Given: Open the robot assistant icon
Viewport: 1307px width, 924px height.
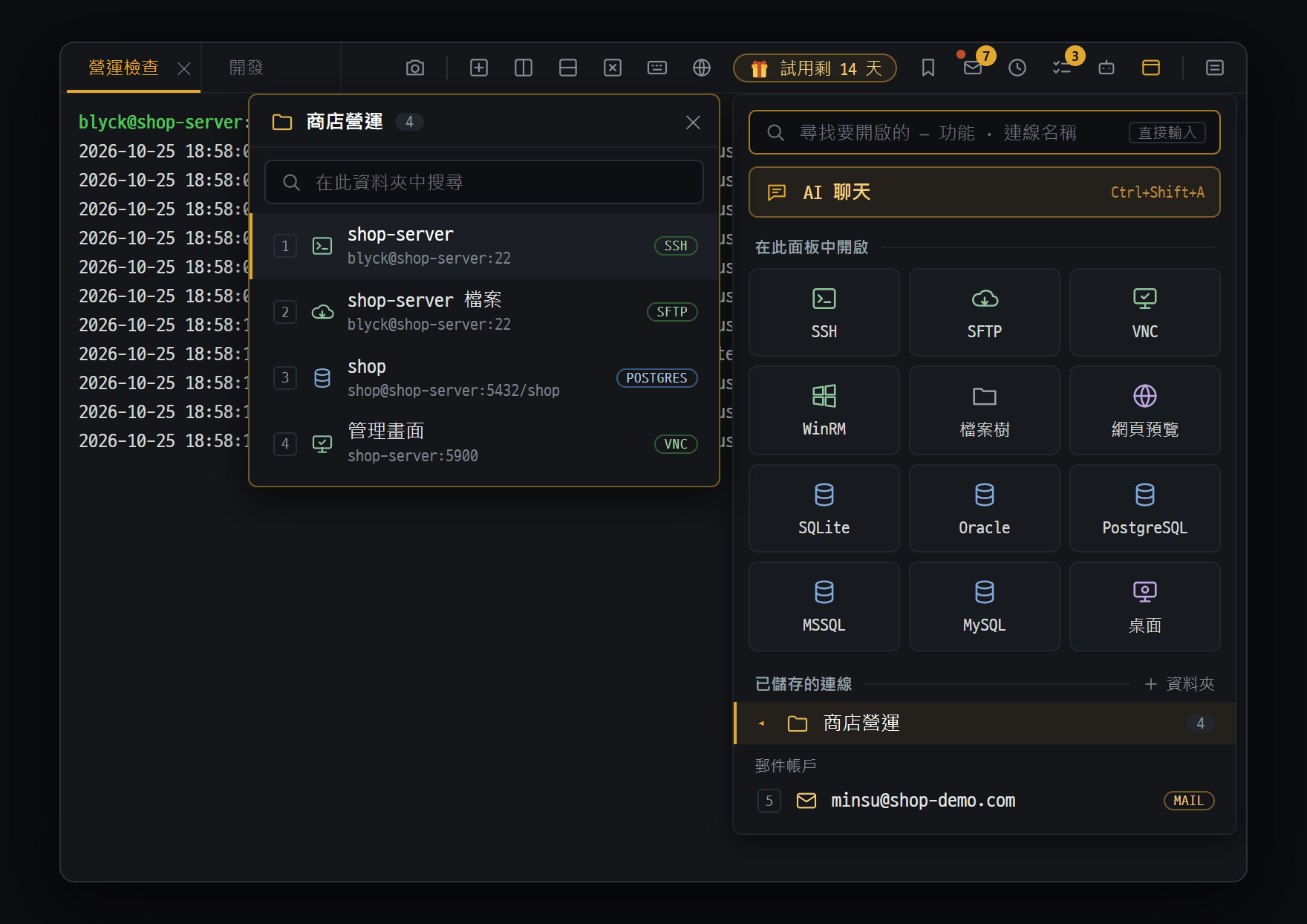Looking at the screenshot, I should tap(1106, 68).
